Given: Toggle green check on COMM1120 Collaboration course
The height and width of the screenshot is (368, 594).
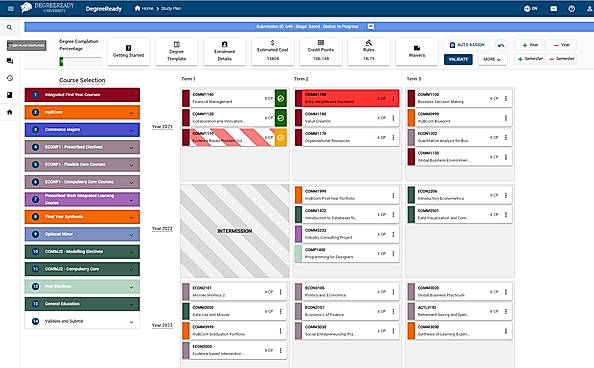Looking at the screenshot, I should coord(280,118).
